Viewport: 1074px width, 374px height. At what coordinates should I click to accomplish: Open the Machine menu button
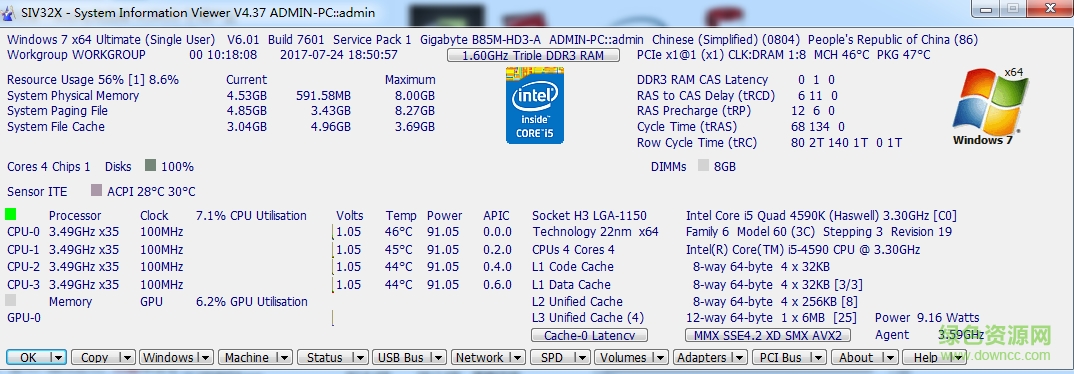pyautogui.click(x=247, y=357)
